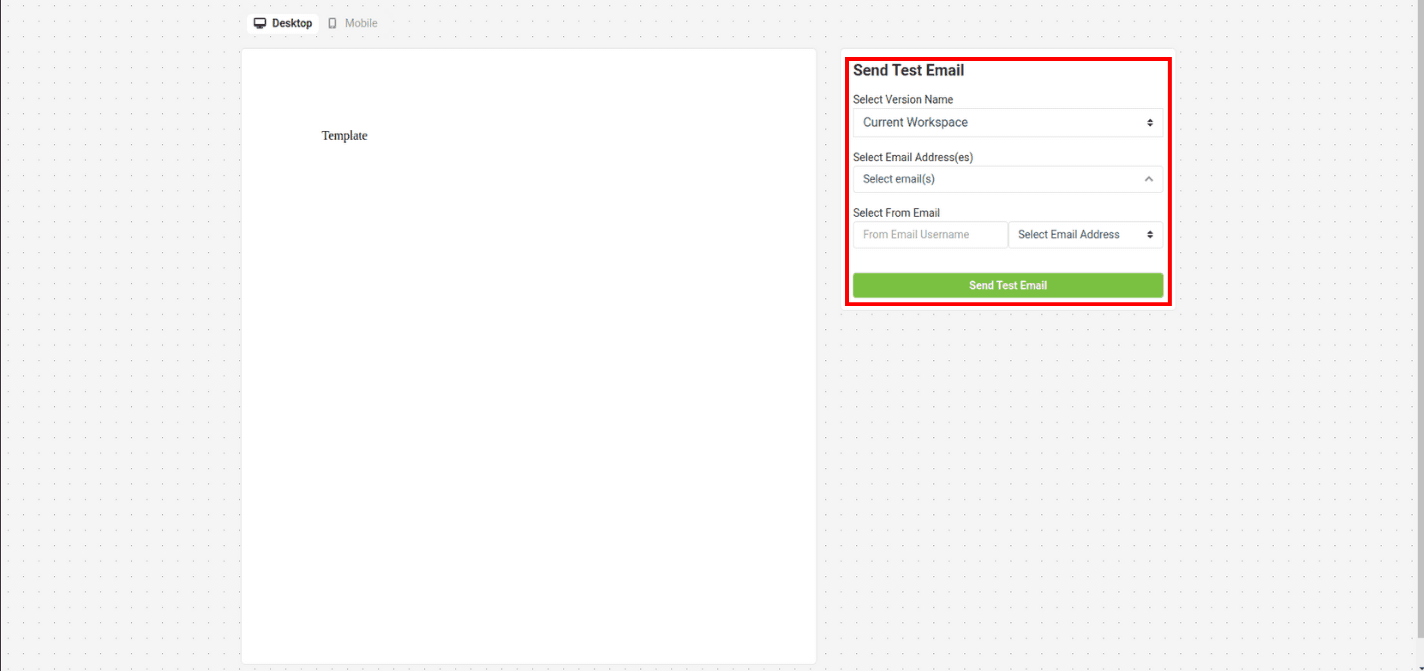The image size is (1424, 671).
Task: Click the green Send Test Email button
Action: point(1008,285)
